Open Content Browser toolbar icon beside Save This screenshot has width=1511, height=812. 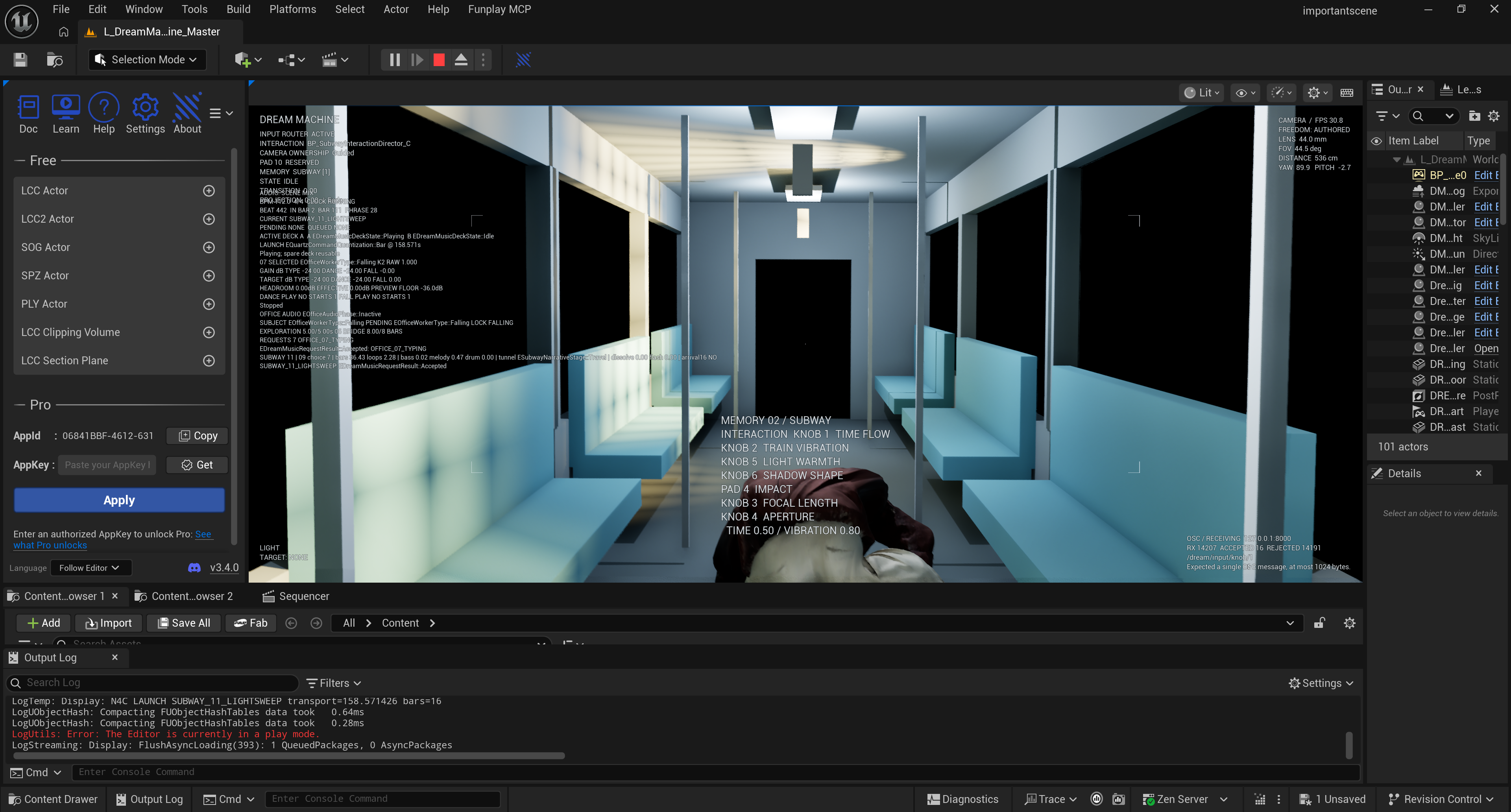pos(55,60)
